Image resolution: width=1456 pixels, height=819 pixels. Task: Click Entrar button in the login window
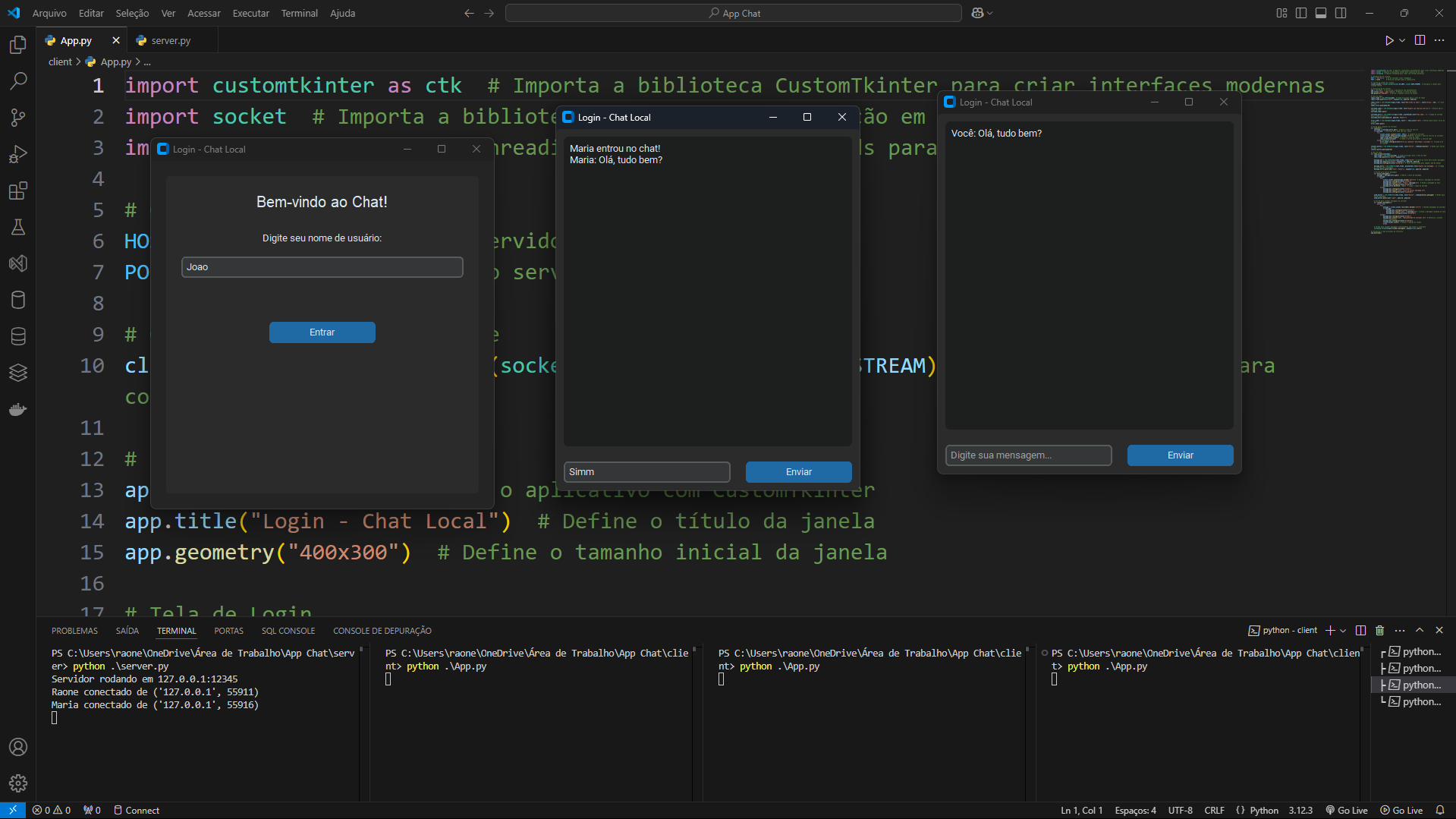322,332
